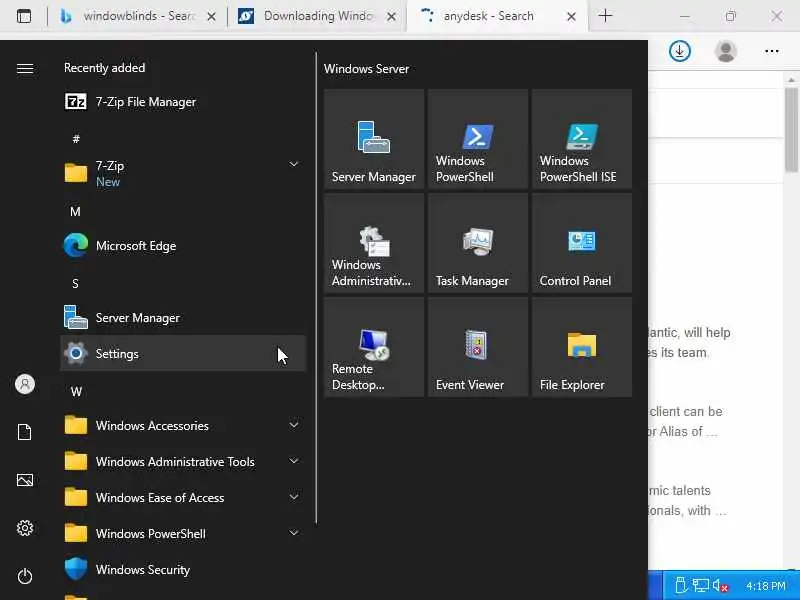Open Edge downloads icon in toolbar
Viewport: 800px width, 600px height.
680,51
